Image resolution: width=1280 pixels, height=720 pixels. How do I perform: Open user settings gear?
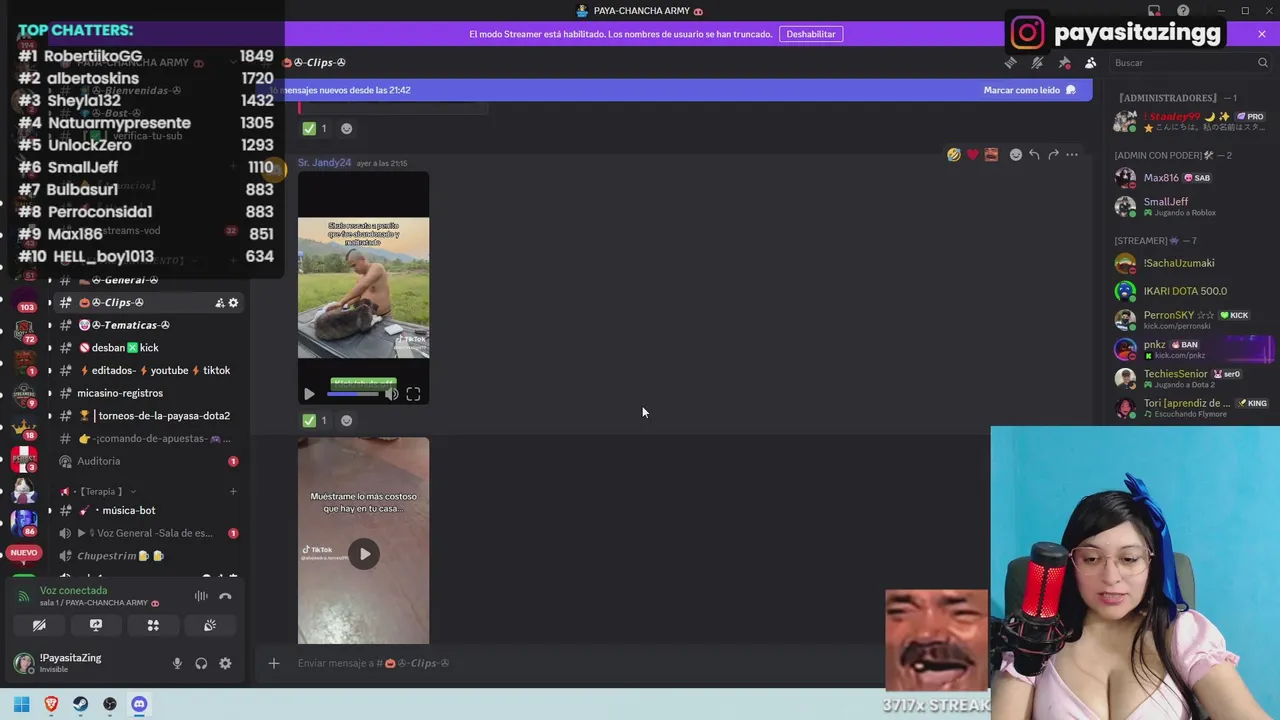click(x=225, y=663)
